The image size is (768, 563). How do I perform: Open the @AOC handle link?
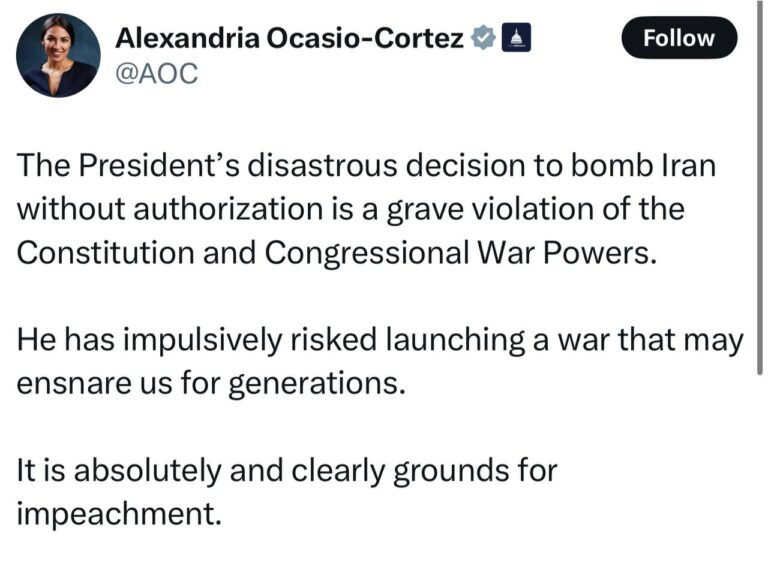pyautogui.click(x=156, y=74)
